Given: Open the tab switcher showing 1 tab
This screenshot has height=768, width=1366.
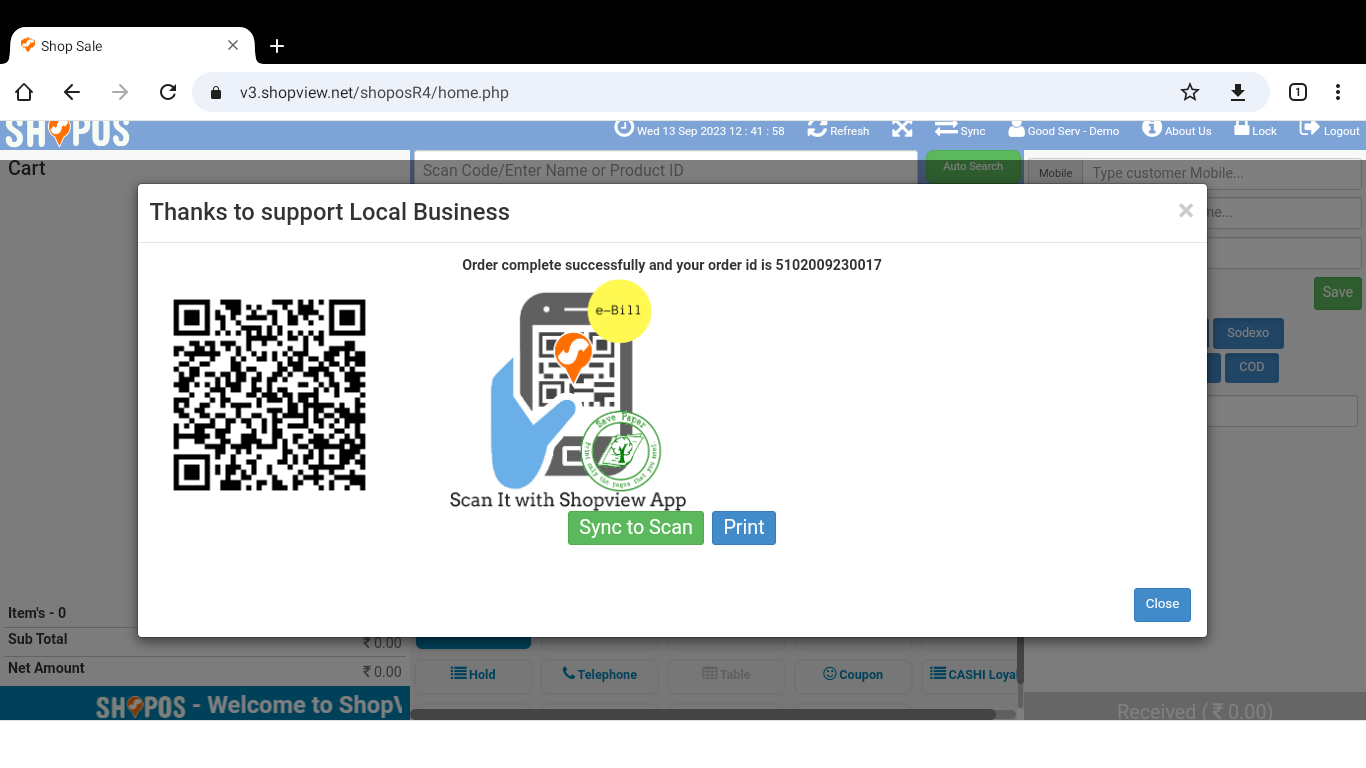Looking at the screenshot, I should pos(1297,92).
